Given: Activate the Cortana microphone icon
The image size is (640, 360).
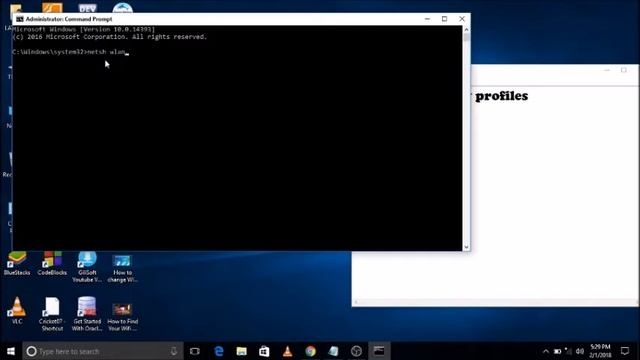Looking at the screenshot, I should point(174,351).
